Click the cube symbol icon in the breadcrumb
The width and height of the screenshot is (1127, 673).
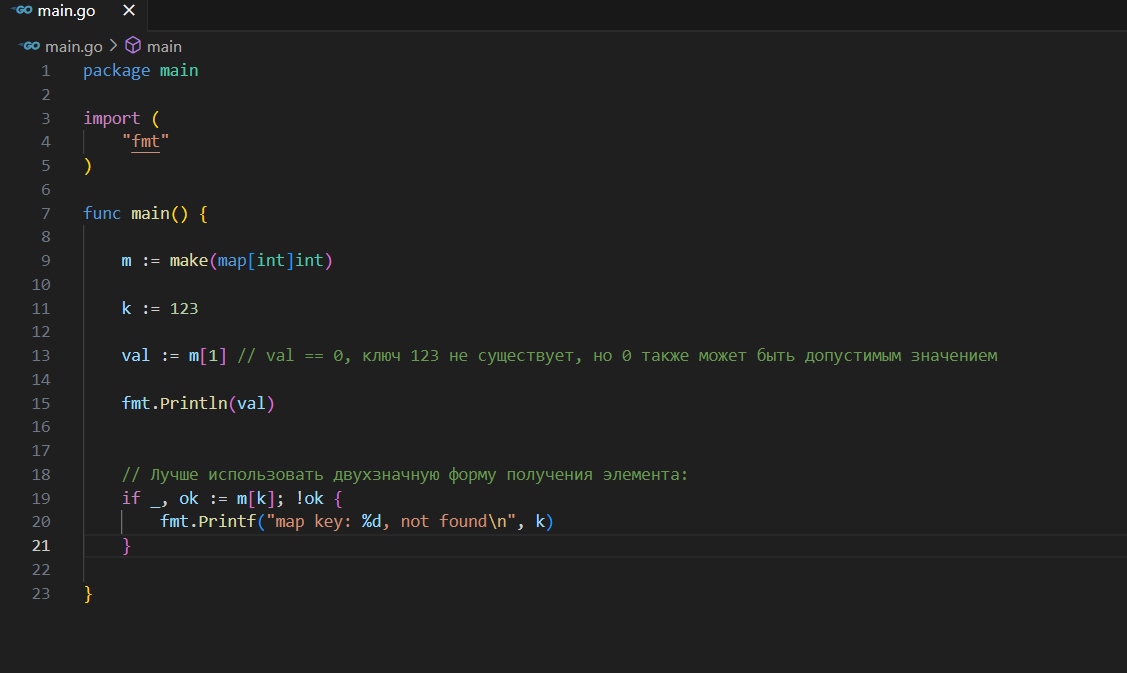pyautogui.click(x=133, y=46)
